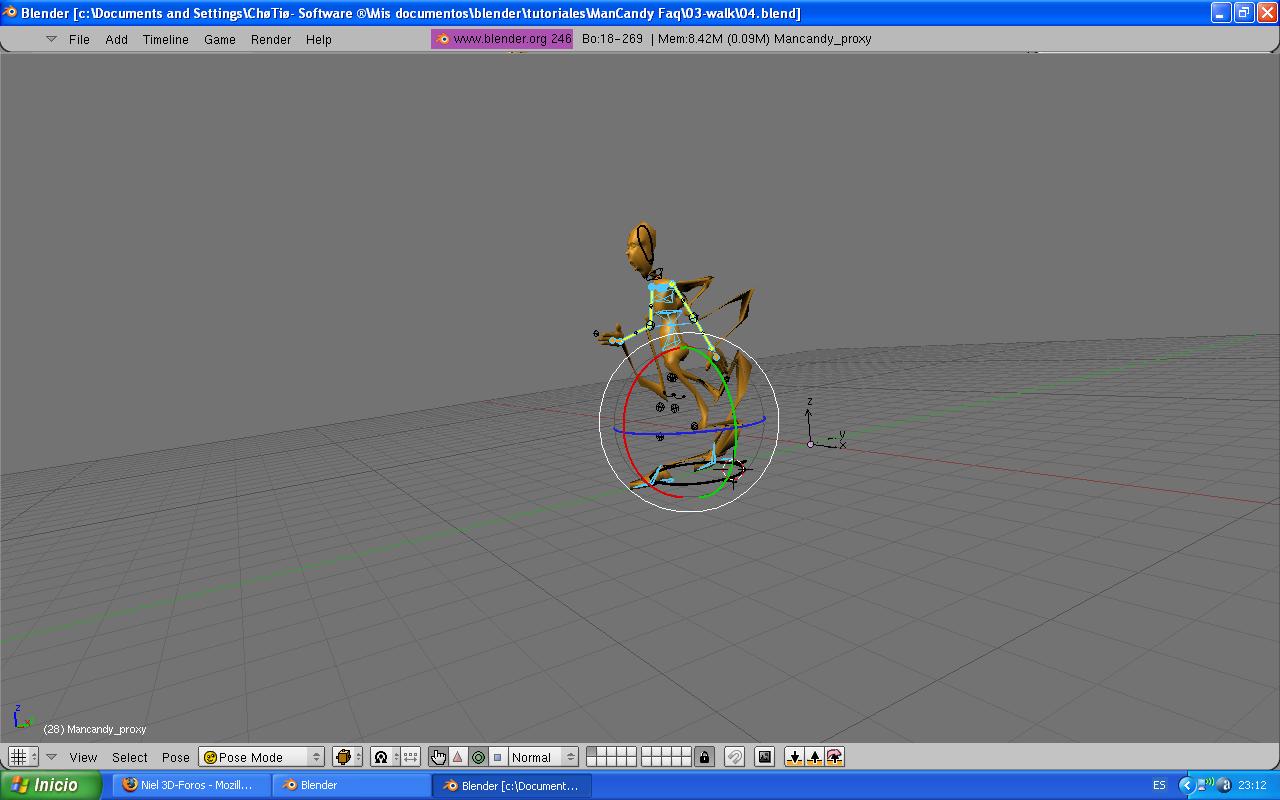The width and height of the screenshot is (1280, 800).
Task: Toggle the rotate manipulator ring icon
Action: coord(478,757)
